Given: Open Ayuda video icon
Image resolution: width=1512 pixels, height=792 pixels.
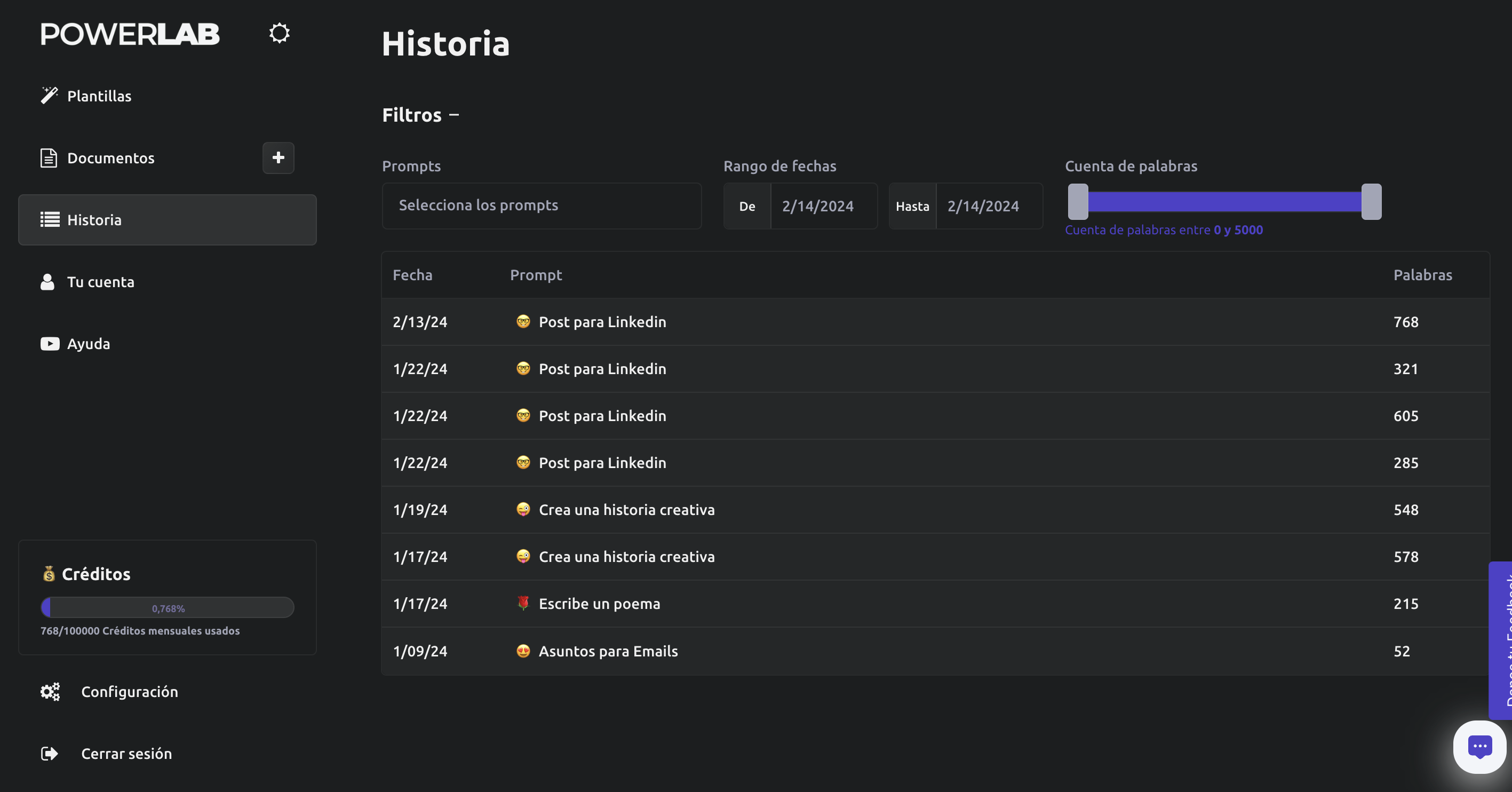Looking at the screenshot, I should point(50,344).
